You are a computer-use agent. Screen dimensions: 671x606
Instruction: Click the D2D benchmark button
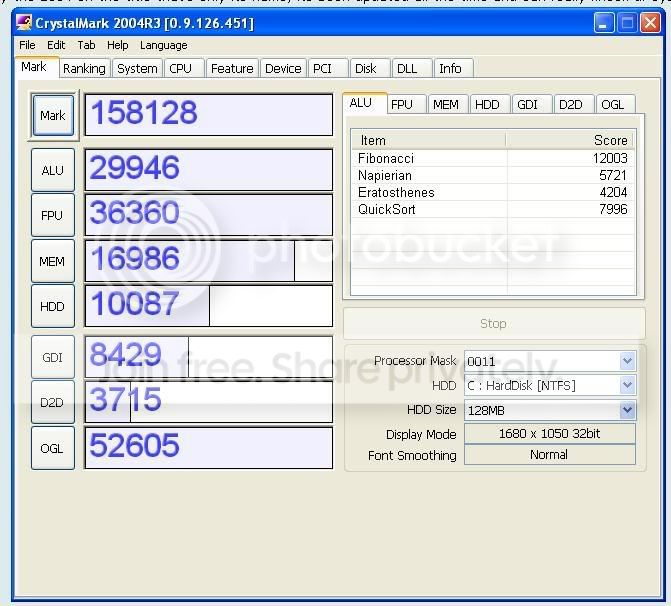click(x=53, y=402)
